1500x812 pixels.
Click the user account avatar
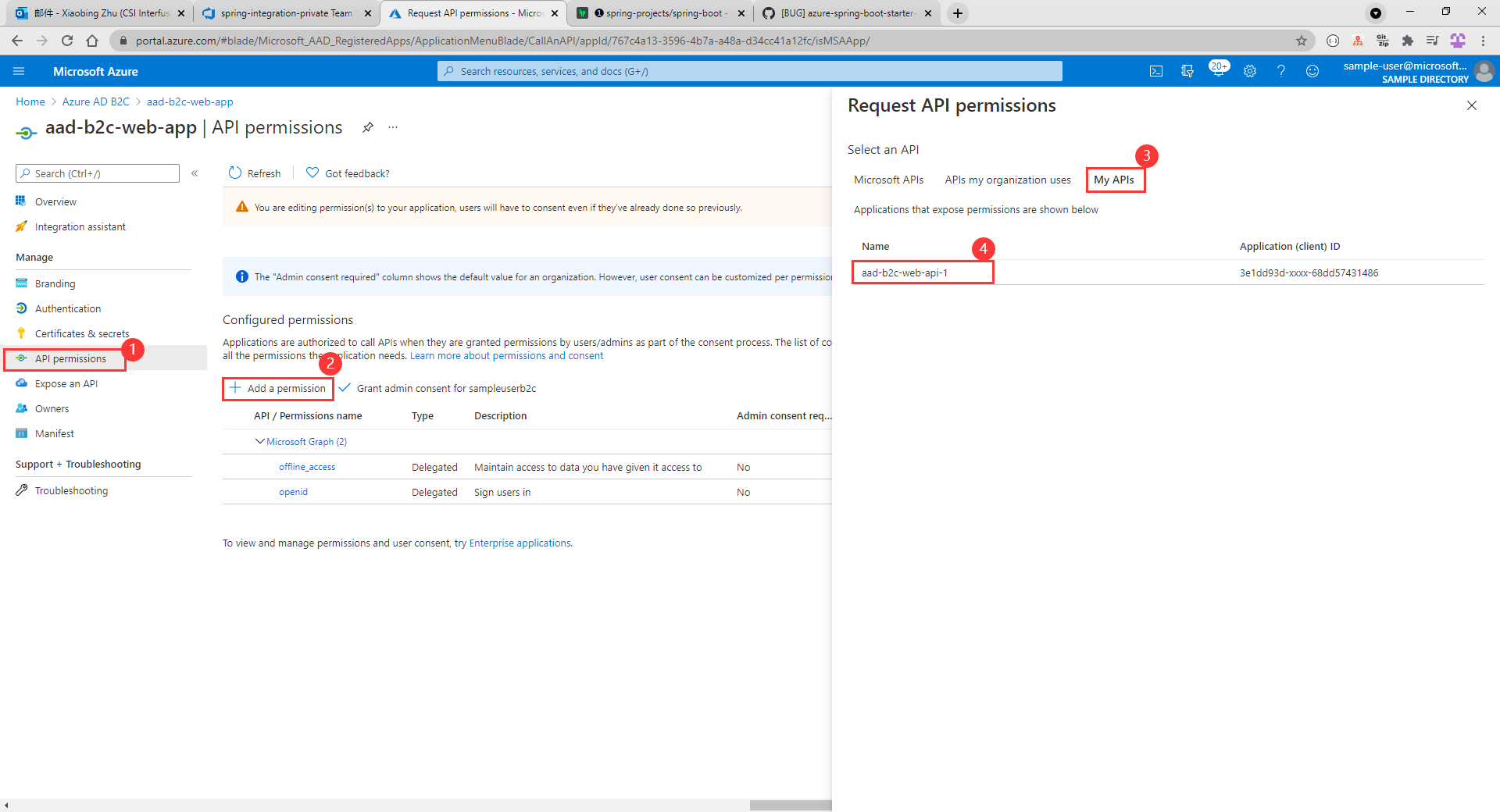pos(1484,72)
